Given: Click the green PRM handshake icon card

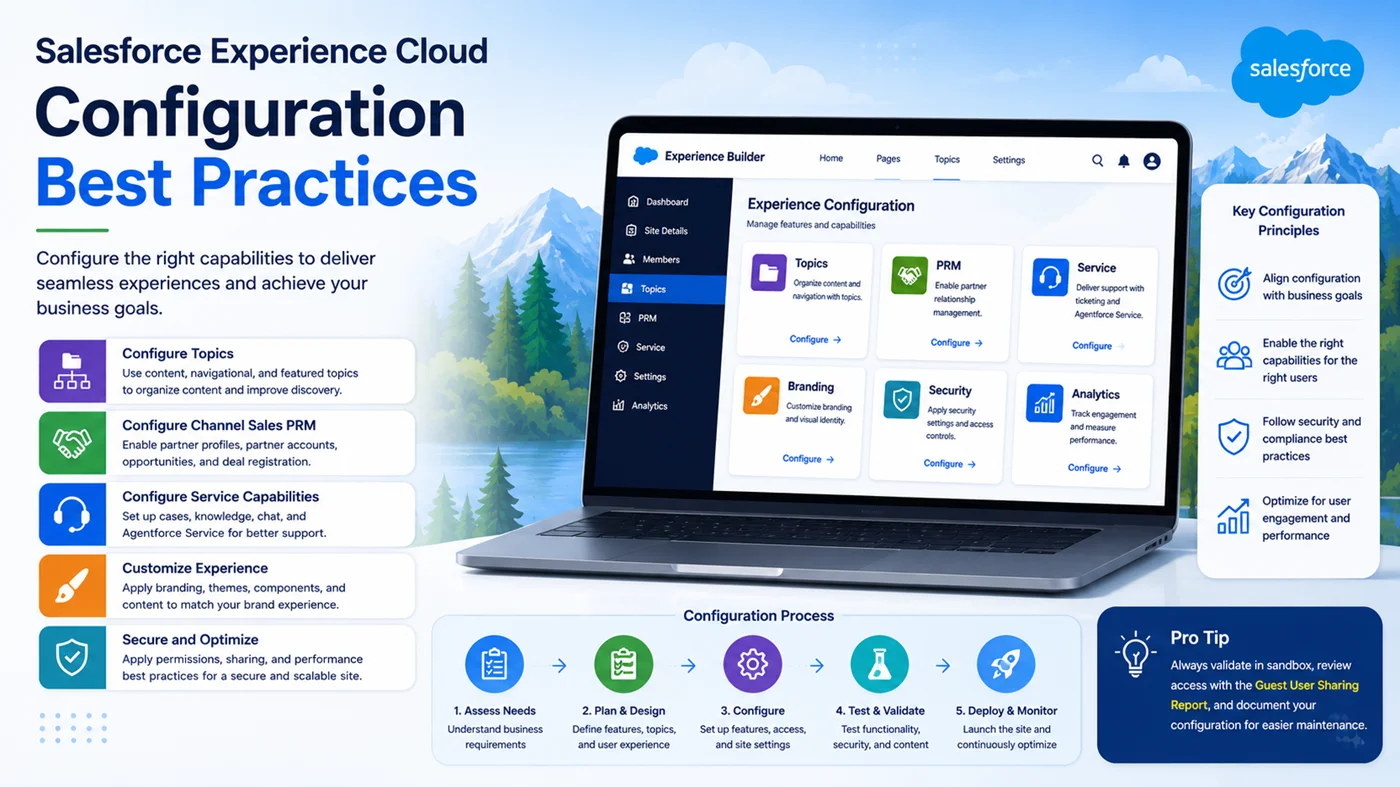Looking at the screenshot, I should point(910,274).
